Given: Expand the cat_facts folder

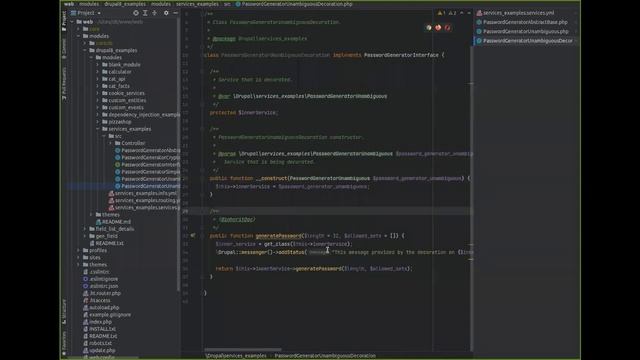Looking at the screenshot, I should click(98, 86).
